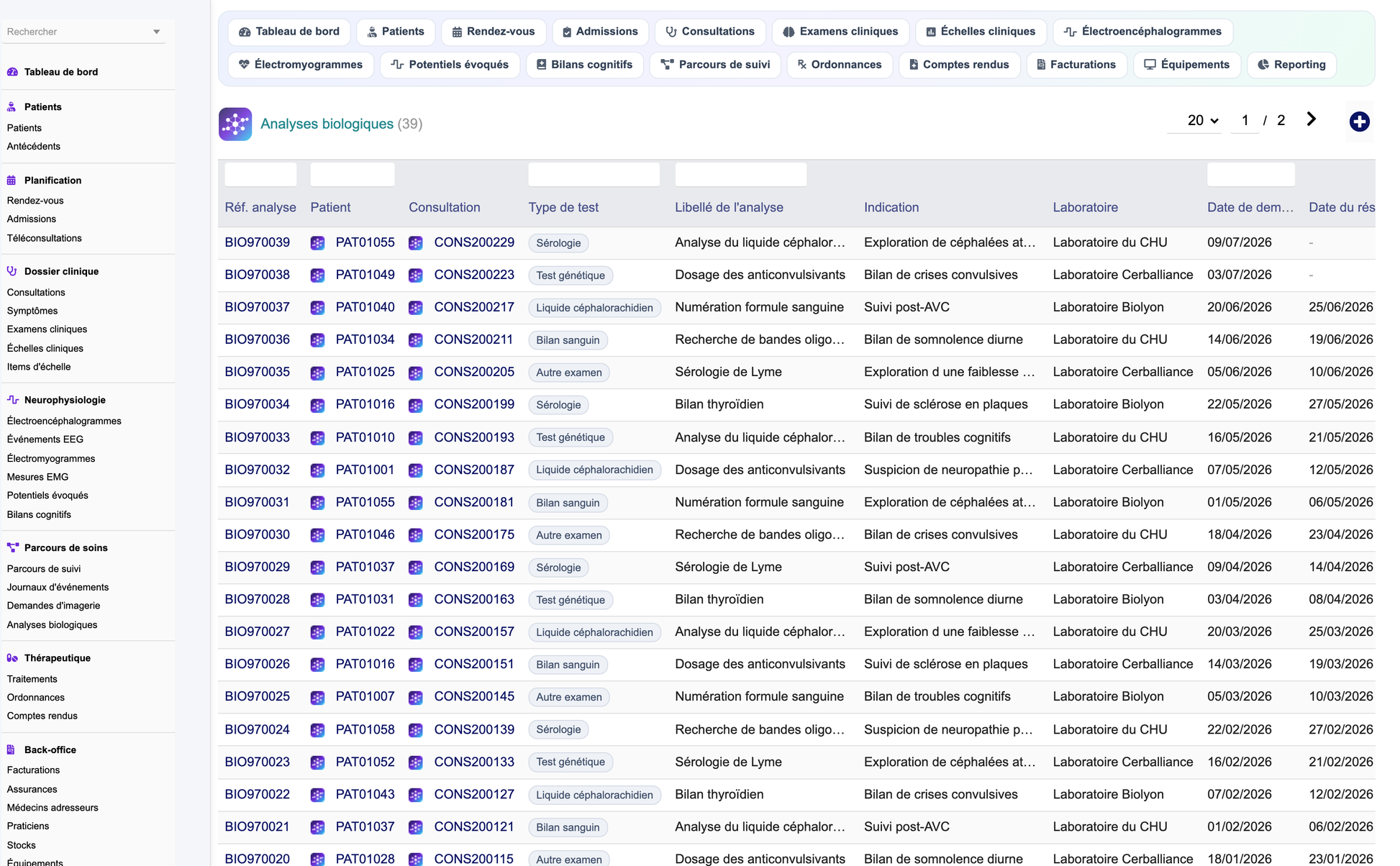Click the Thérapeutique pills icon in sidebar

click(12, 657)
